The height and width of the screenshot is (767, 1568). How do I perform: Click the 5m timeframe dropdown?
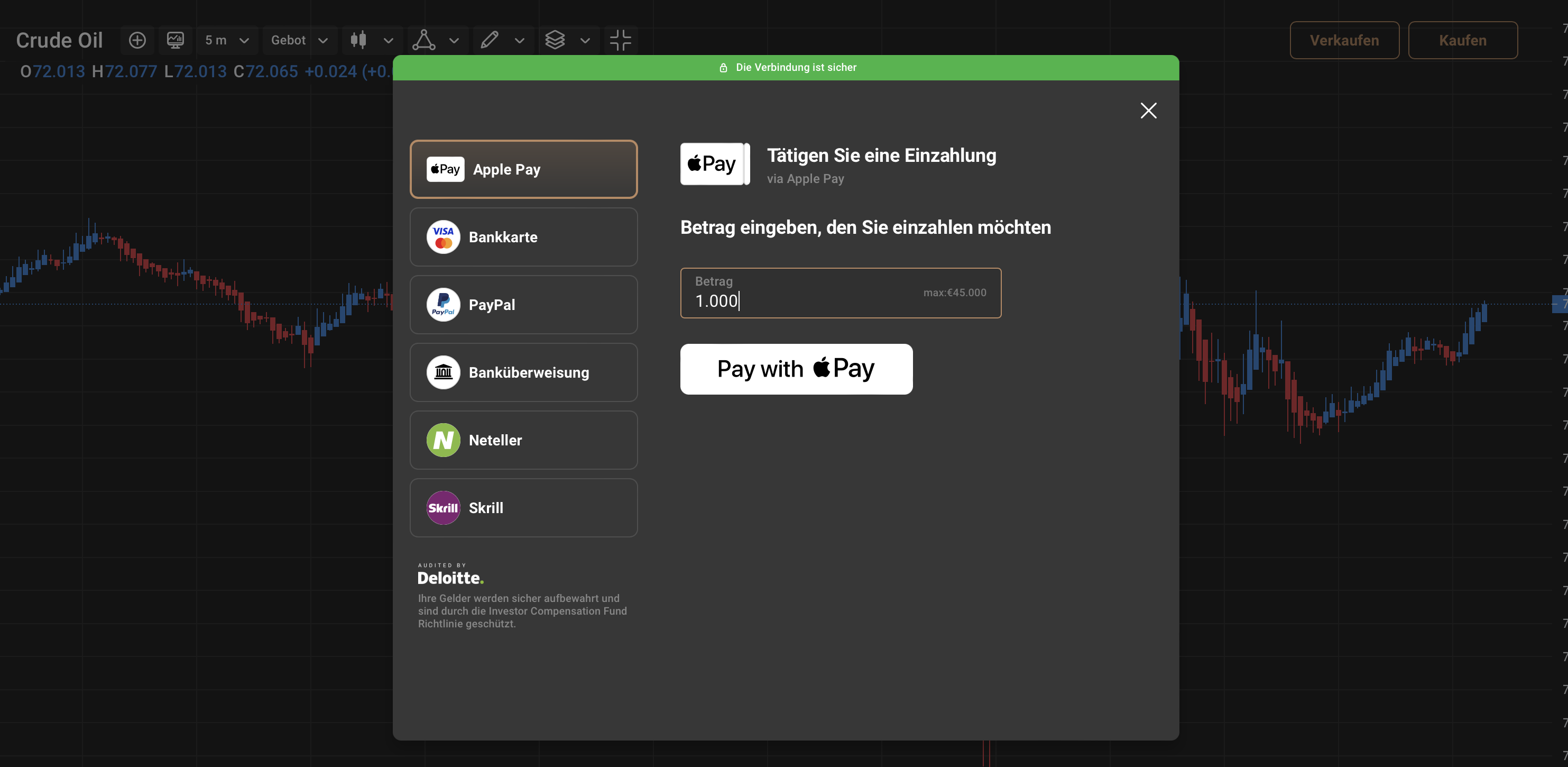[224, 40]
